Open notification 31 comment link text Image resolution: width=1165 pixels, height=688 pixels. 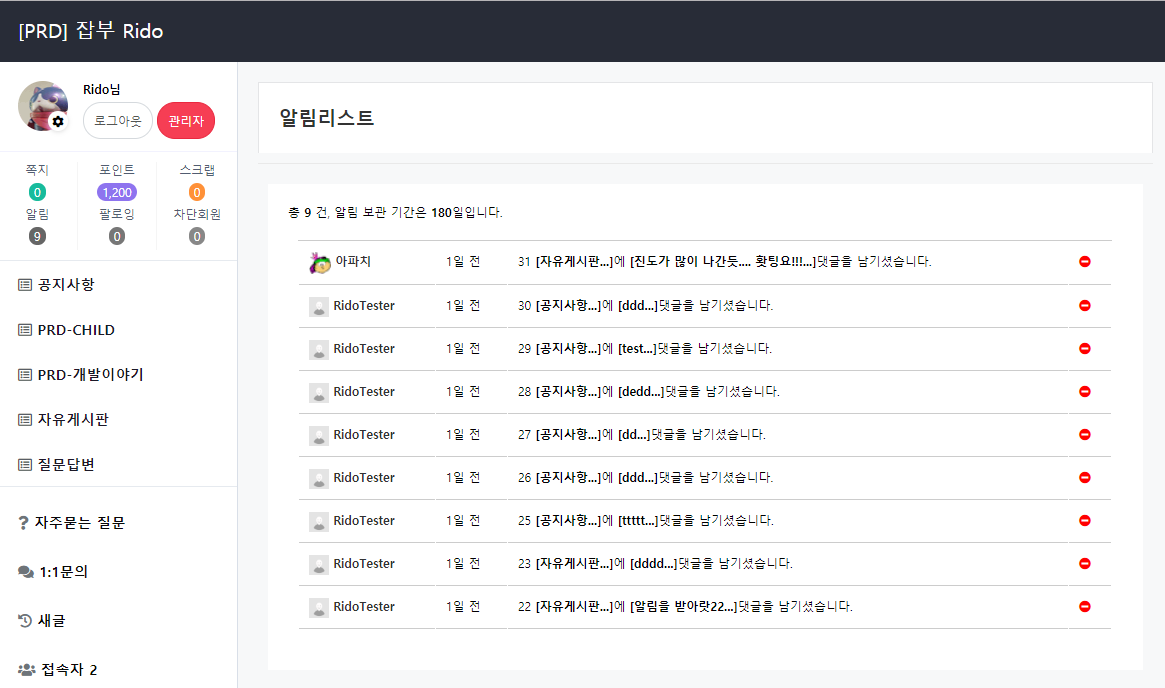coord(724,262)
